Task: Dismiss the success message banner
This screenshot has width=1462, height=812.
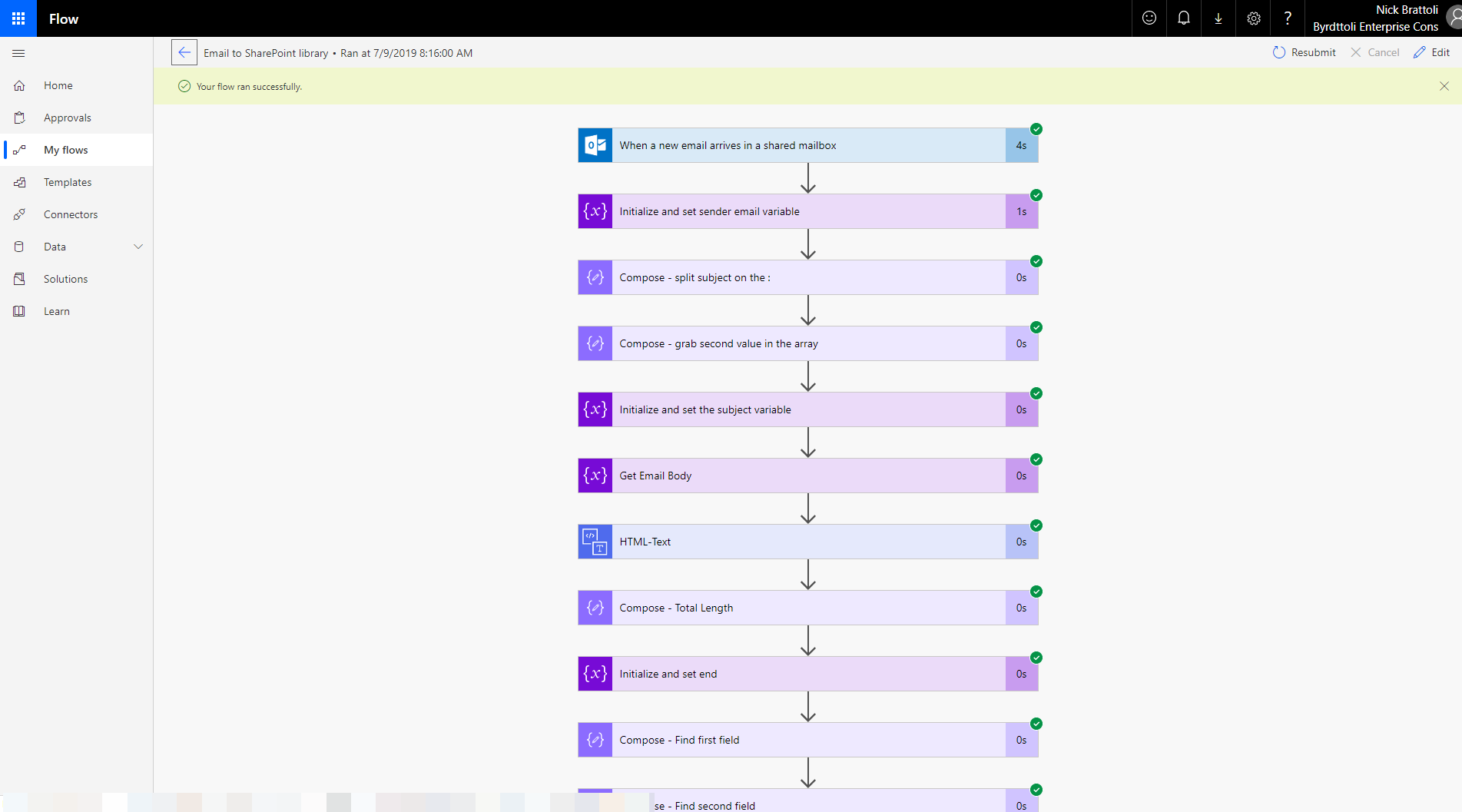Action: coord(1444,86)
